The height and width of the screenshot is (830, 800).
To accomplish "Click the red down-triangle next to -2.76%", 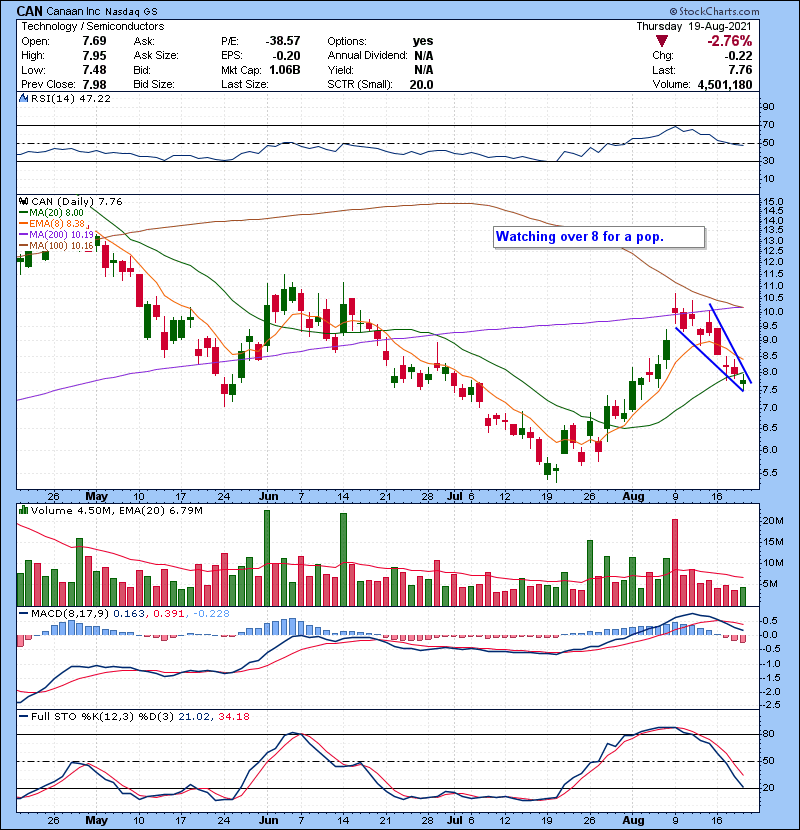I will pyautogui.click(x=661, y=41).
